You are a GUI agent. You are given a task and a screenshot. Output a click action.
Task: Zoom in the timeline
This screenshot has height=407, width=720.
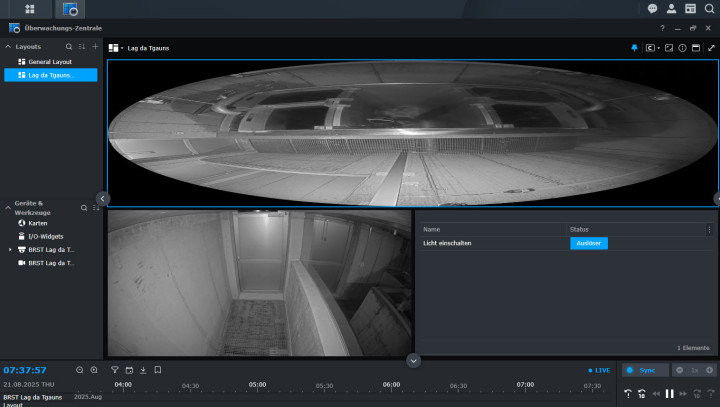click(94, 370)
